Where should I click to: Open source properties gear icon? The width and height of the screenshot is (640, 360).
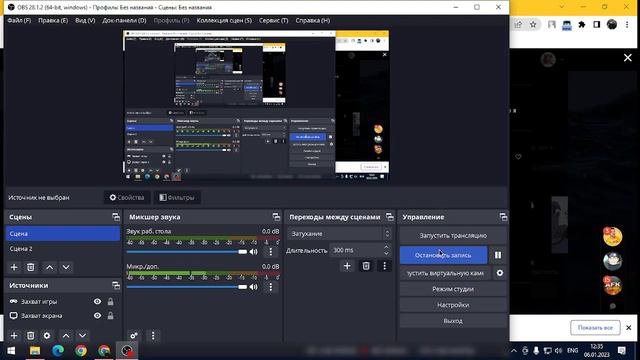tap(47, 336)
